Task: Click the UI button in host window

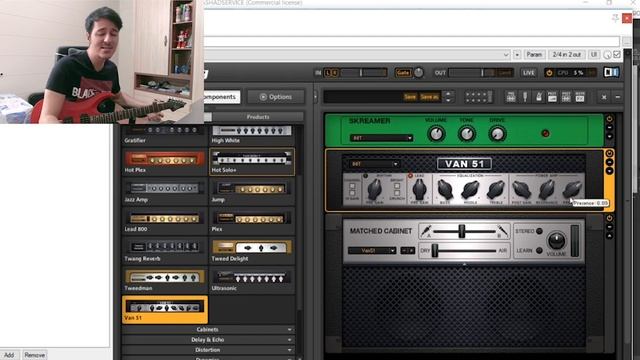Action: click(594, 54)
